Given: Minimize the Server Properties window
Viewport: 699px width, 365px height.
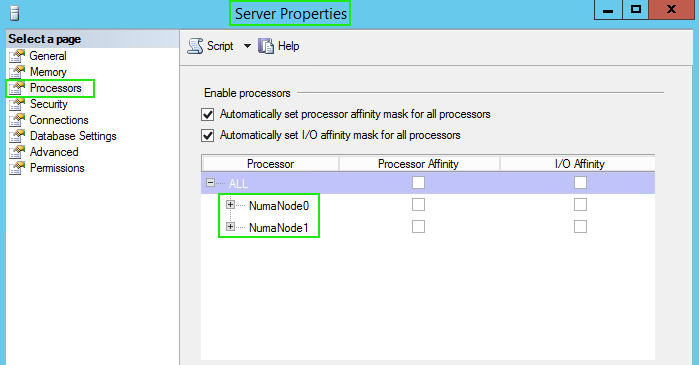Looking at the screenshot, I should click(x=608, y=10).
